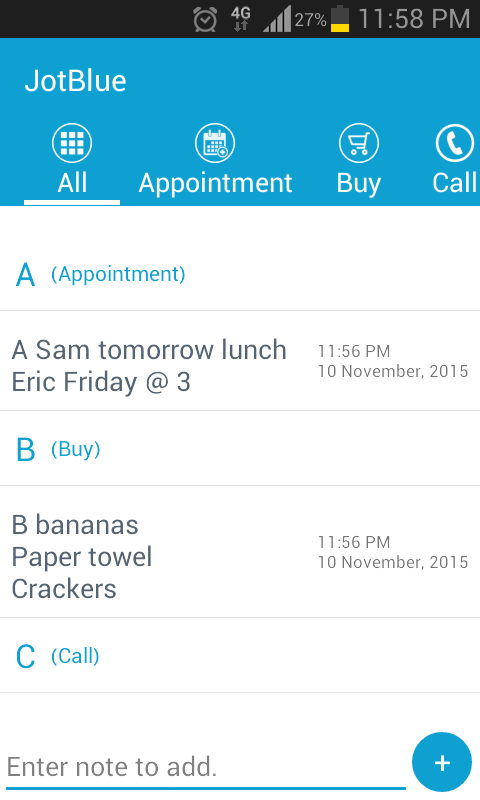Select the All tab label
Image resolution: width=480 pixels, height=800 pixels.
pos(72,183)
